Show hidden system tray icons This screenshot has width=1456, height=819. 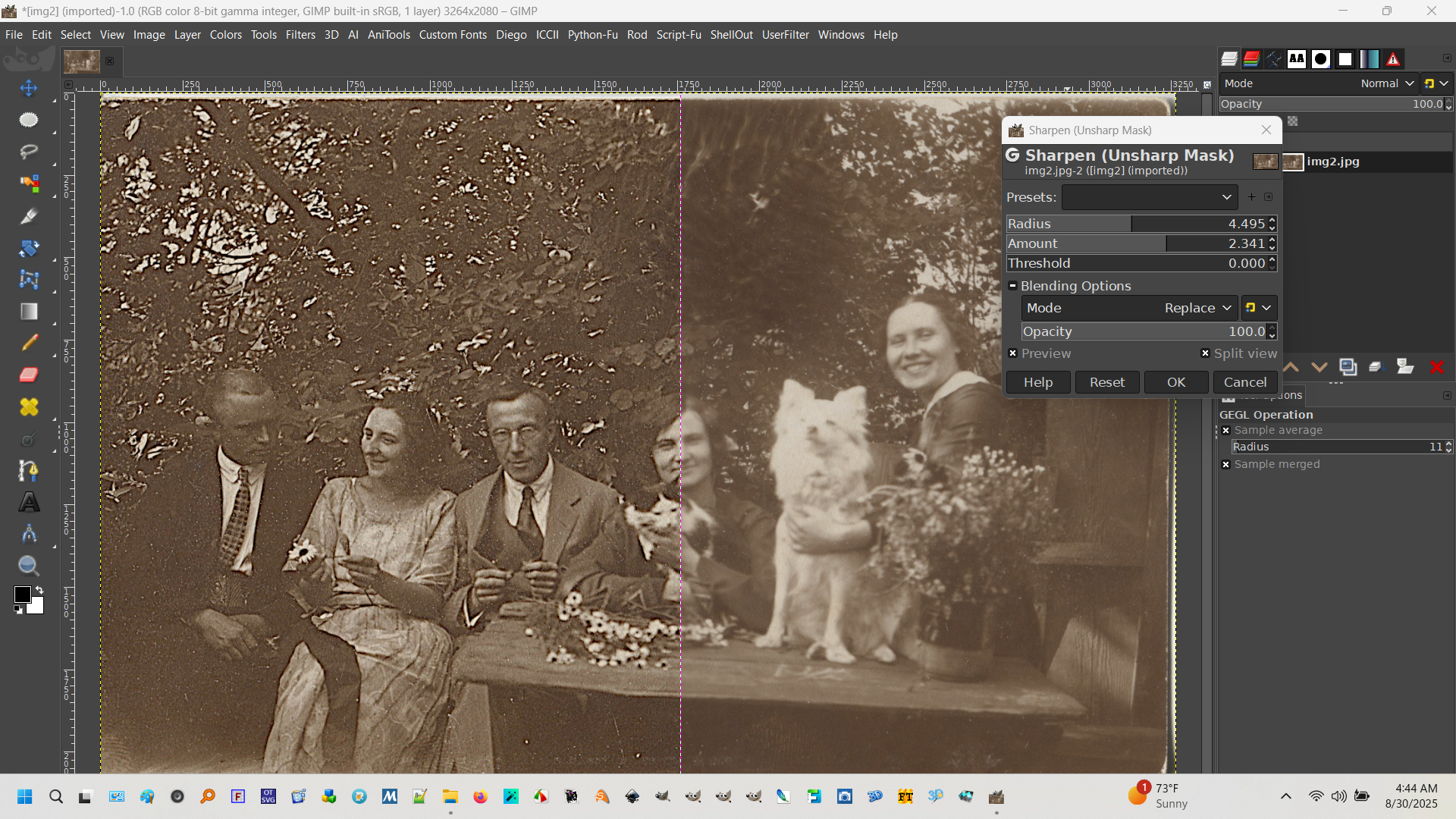click(1286, 796)
